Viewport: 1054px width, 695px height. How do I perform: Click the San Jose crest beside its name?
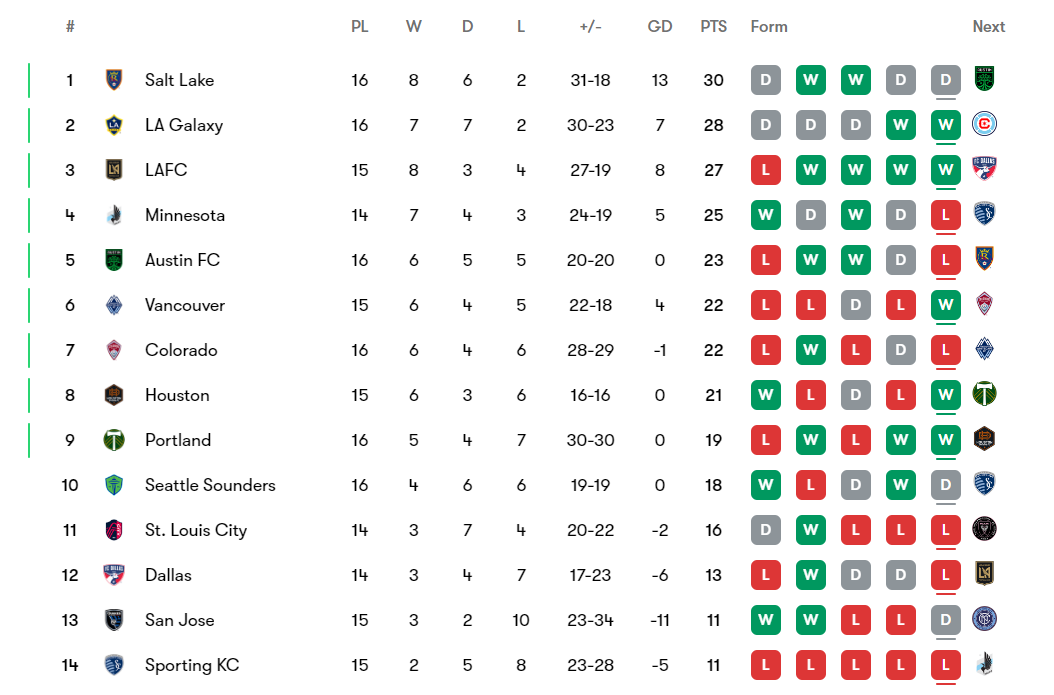[113, 620]
